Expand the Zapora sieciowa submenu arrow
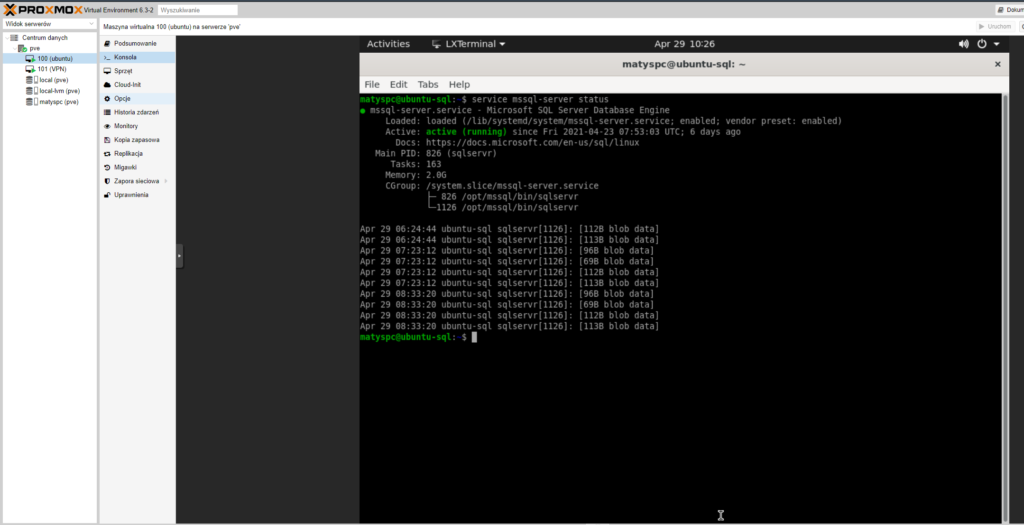Image resolution: width=1024 pixels, height=525 pixels. tap(166, 181)
